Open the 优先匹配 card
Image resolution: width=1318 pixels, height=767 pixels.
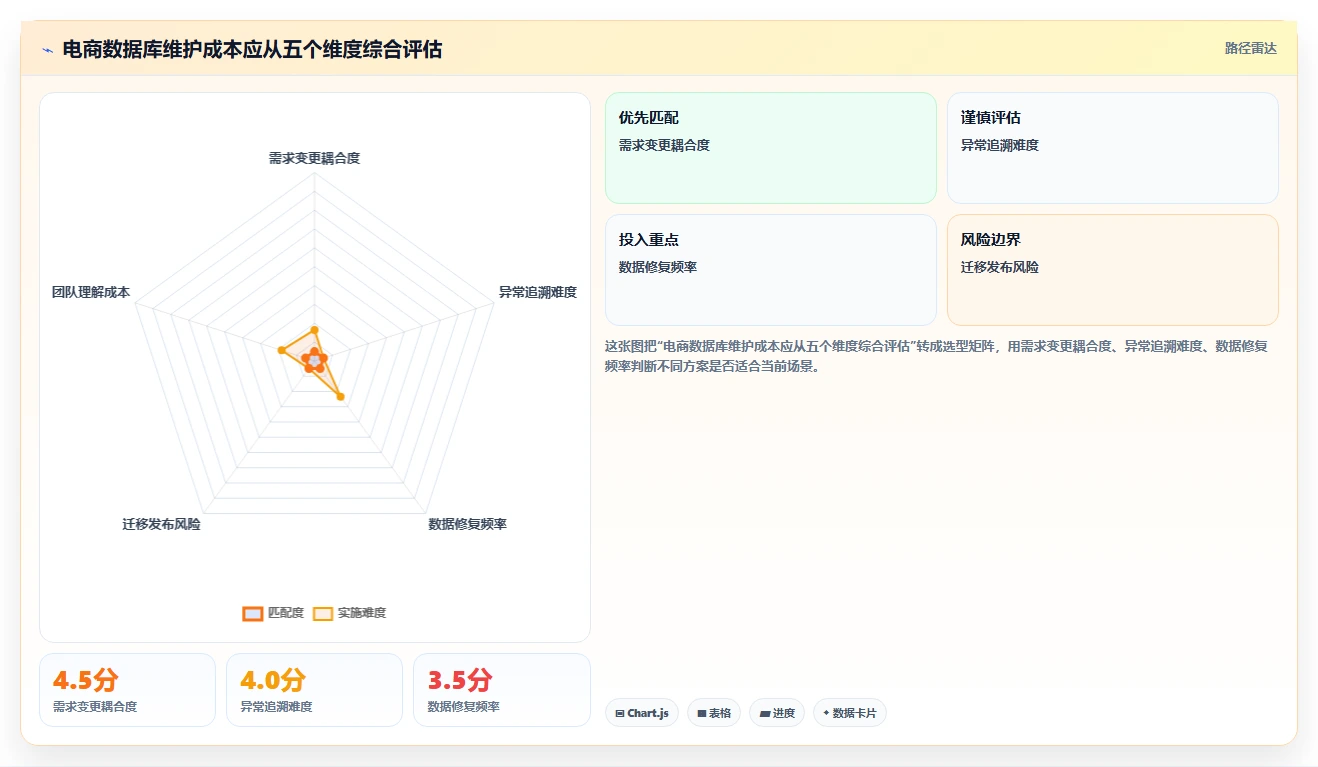coord(770,148)
